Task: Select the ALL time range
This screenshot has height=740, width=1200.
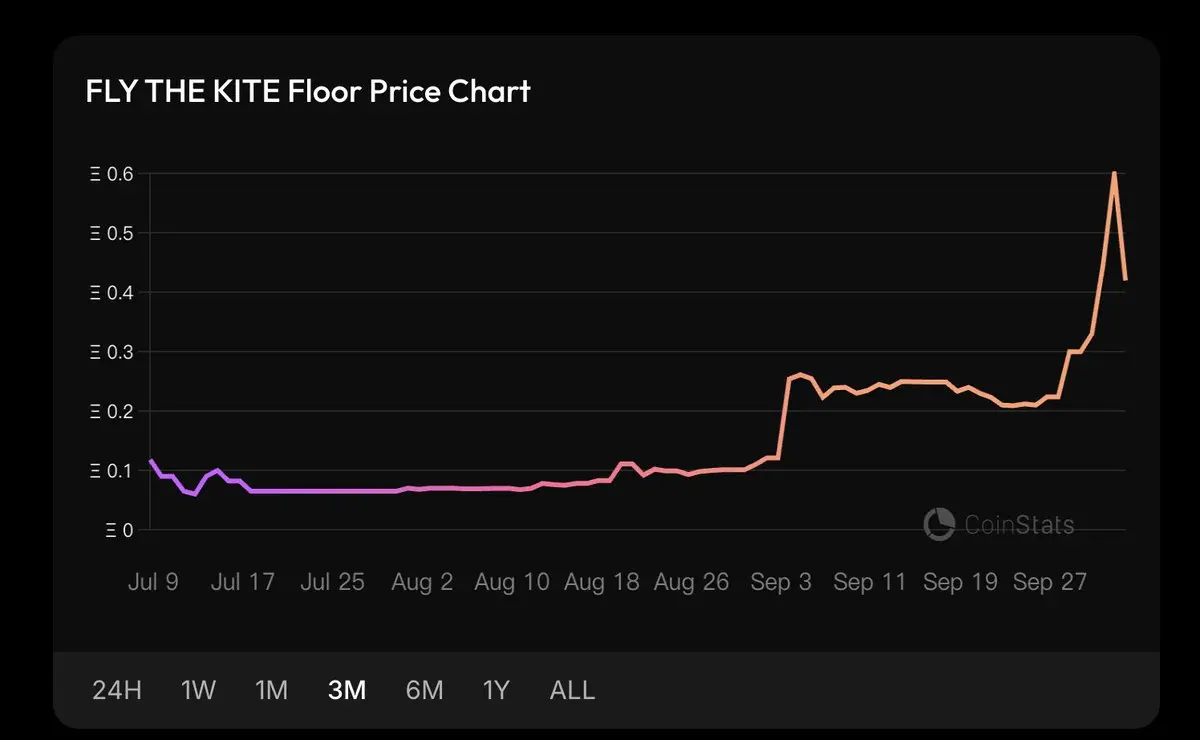Action: click(x=572, y=690)
